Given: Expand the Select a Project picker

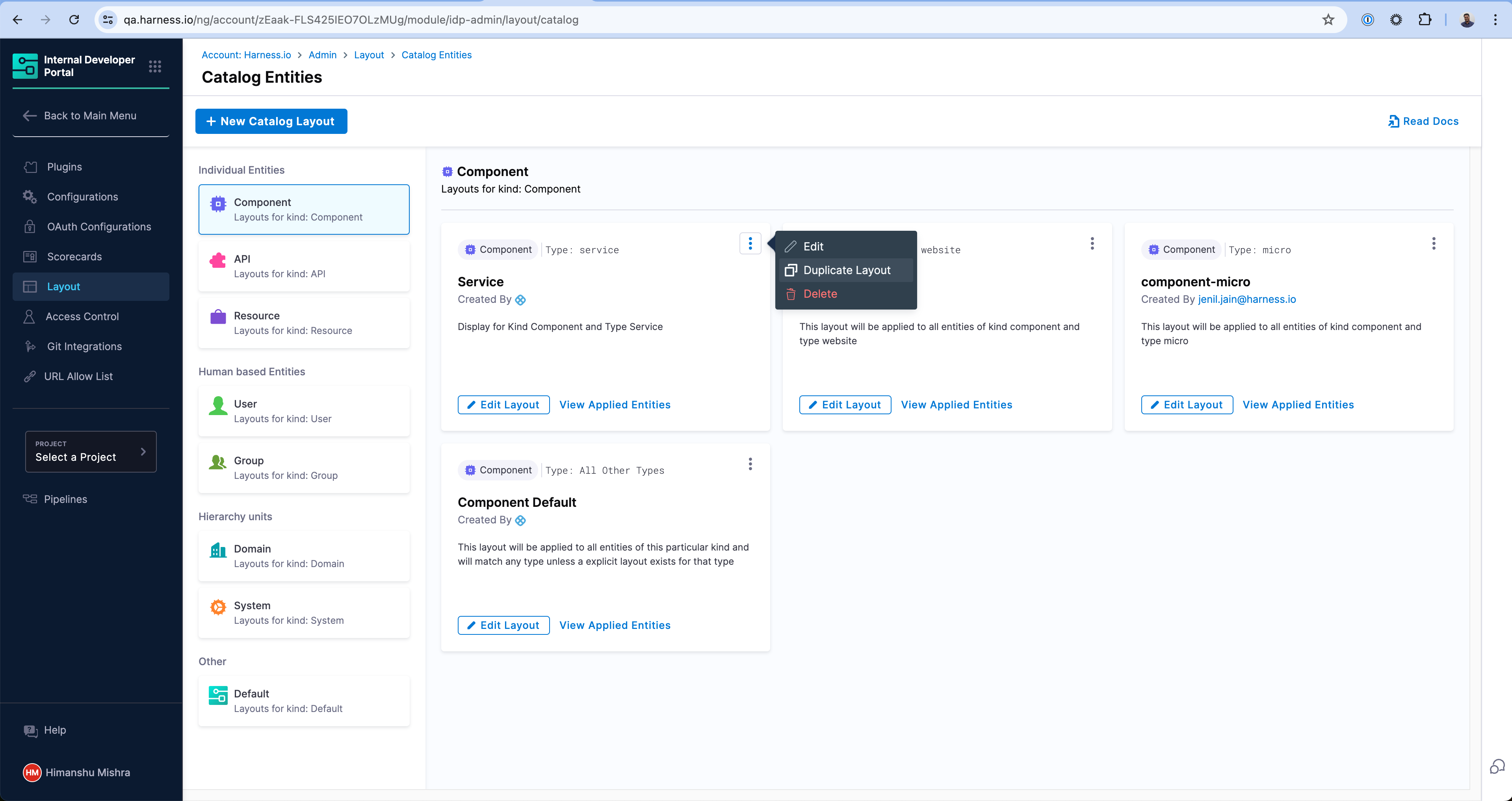Looking at the screenshot, I should [x=91, y=451].
